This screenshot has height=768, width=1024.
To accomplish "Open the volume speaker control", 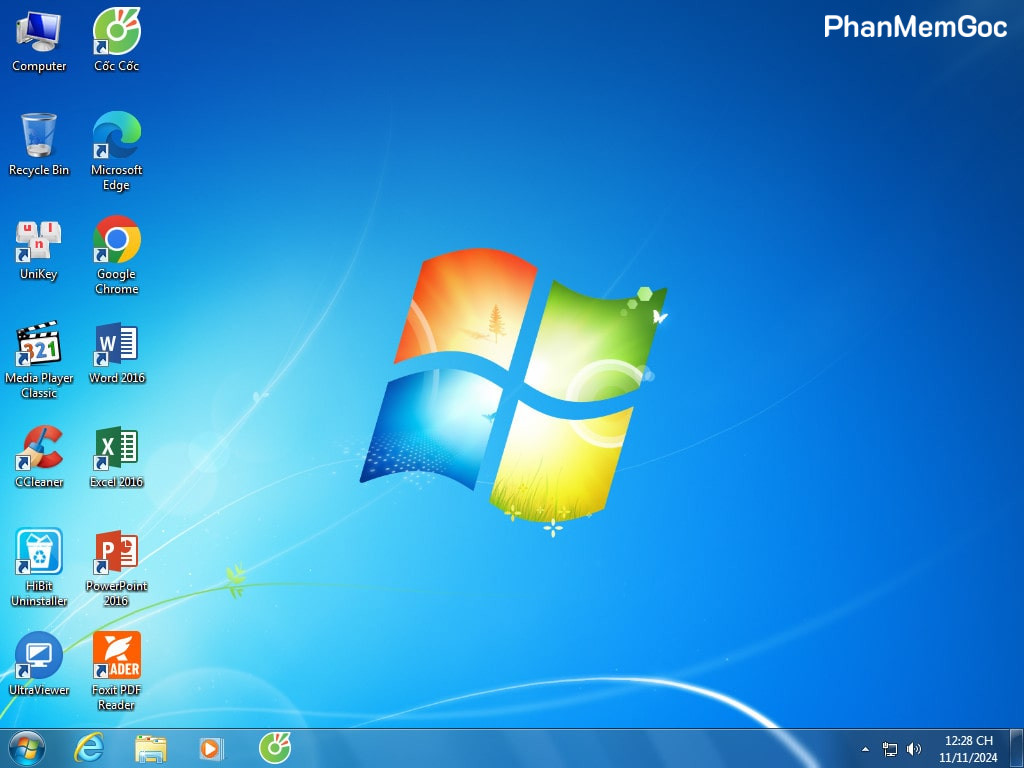I will coord(914,749).
